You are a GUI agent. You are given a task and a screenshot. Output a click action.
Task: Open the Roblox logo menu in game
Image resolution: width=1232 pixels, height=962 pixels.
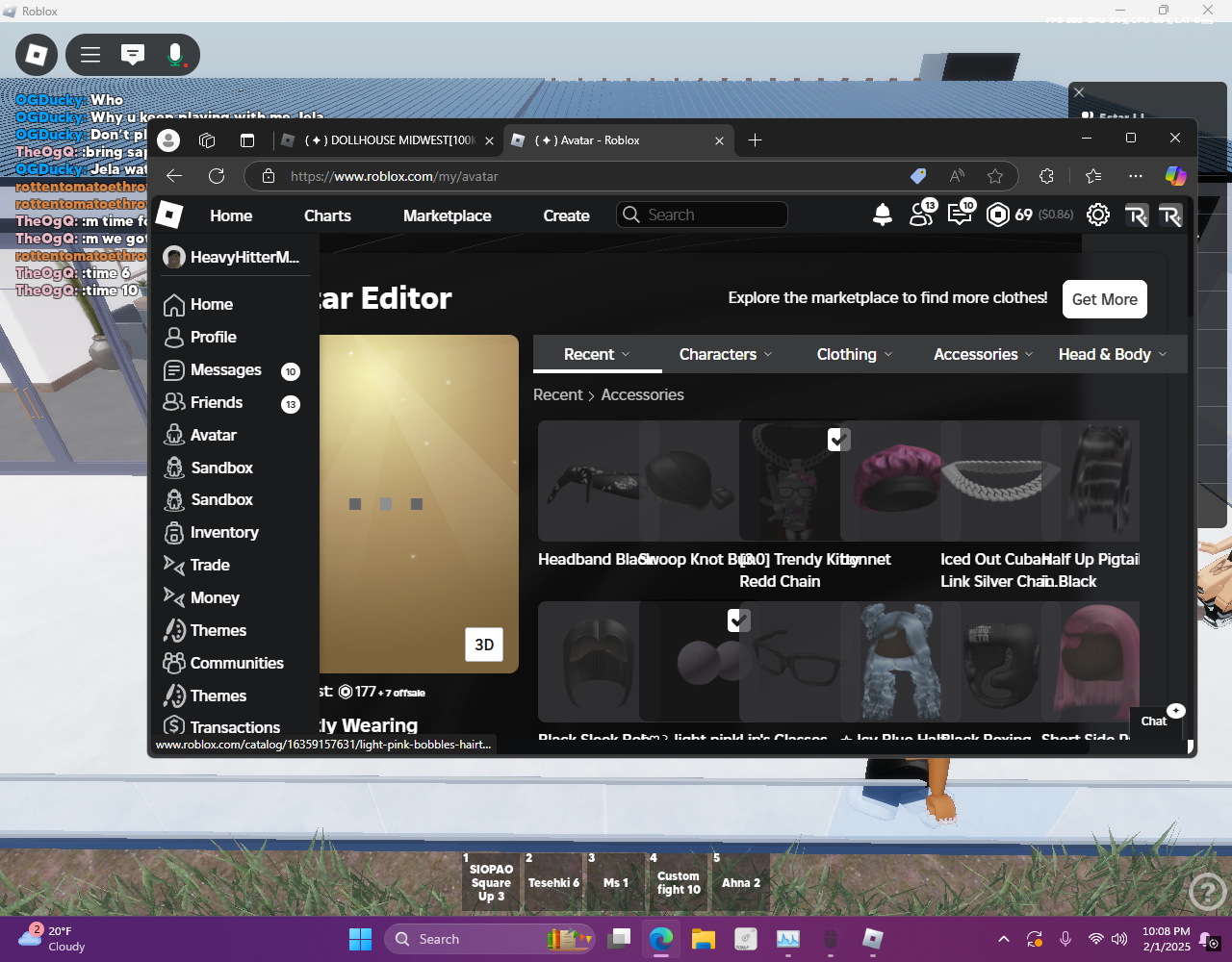coord(37,55)
